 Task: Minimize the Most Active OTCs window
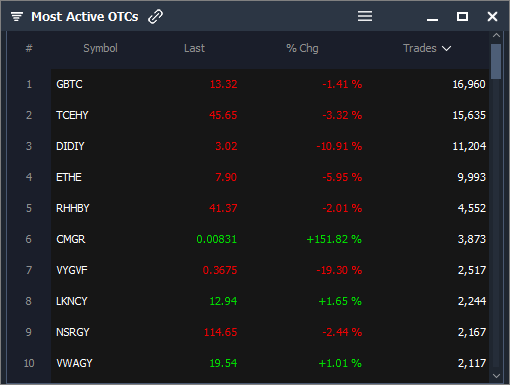pyautogui.click(x=432, y=19)
